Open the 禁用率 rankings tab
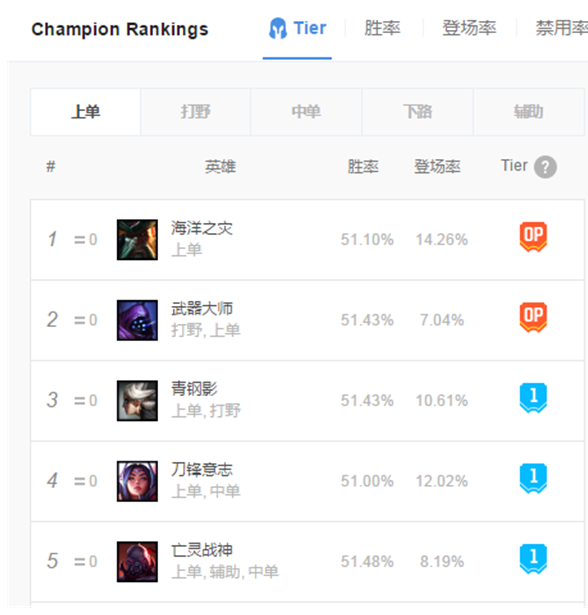The width and height of the screenshot is (588, 615). click(562, 28)
